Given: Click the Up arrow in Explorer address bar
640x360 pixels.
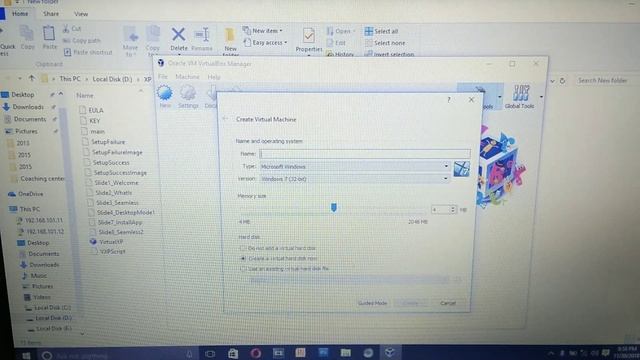Looking at the screenshot, I should 31,78.
